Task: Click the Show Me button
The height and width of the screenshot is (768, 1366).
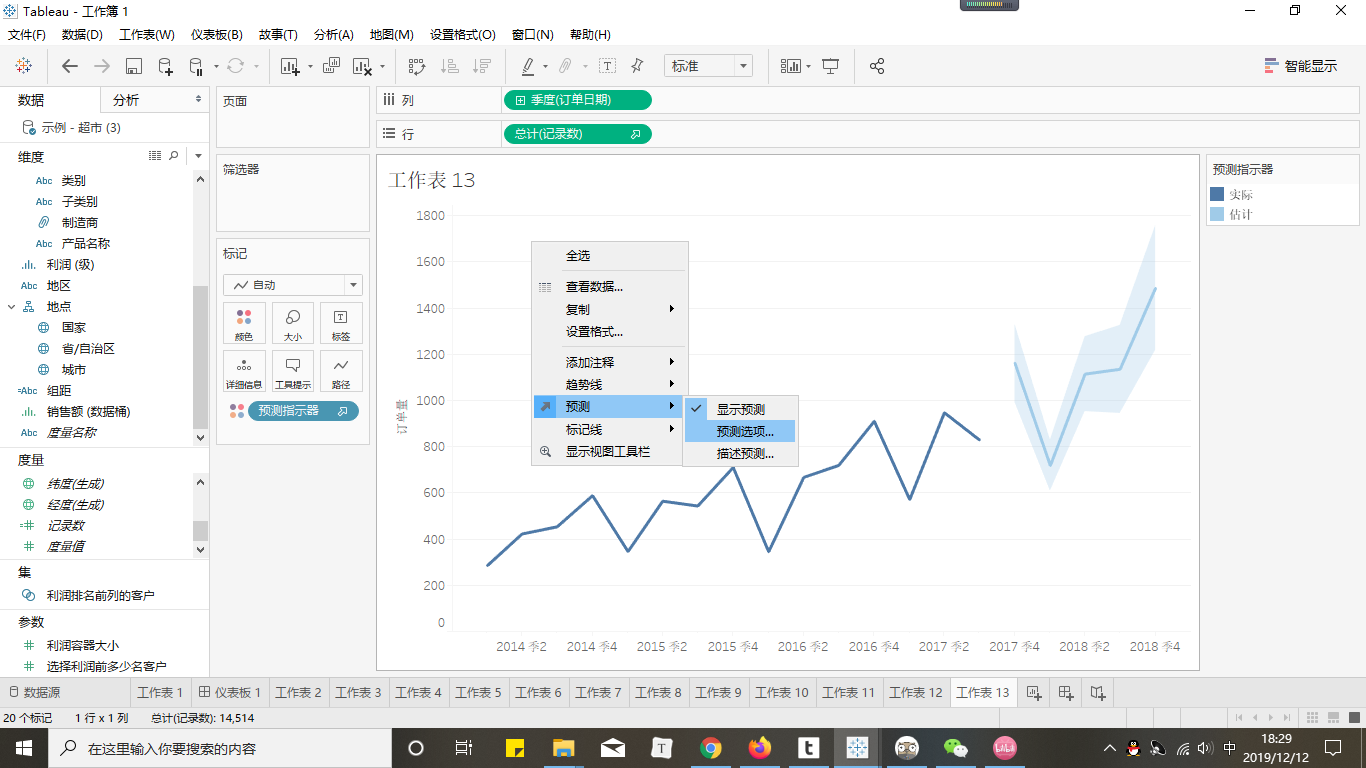Action: 1301,66
